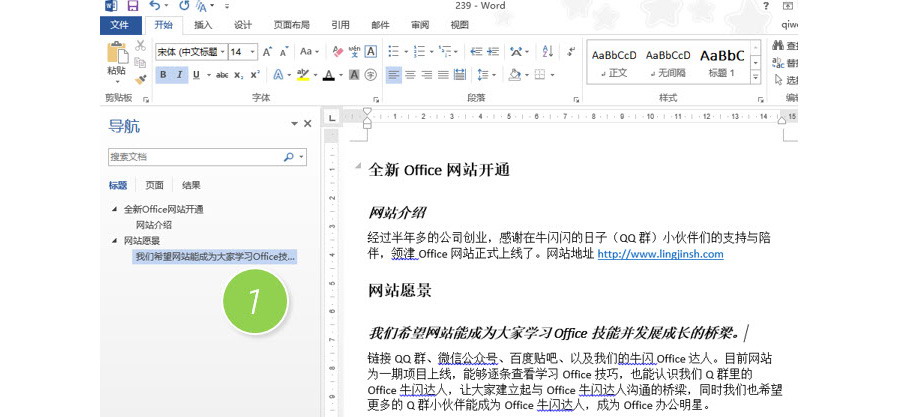Apply the 正文 style
Screen dimensions: 900x417
[614, 63]
